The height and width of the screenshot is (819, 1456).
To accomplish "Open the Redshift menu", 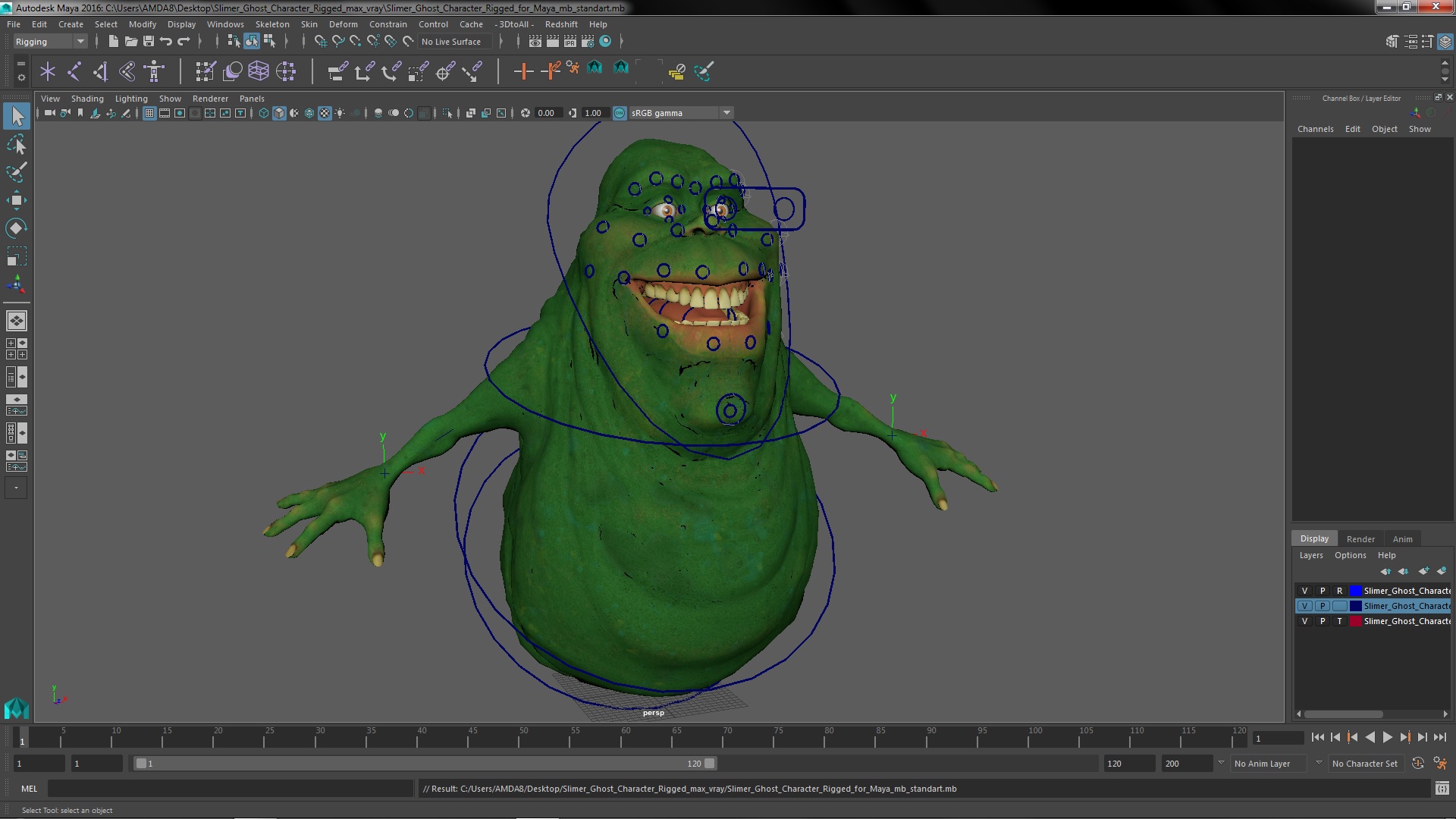I will click(561, 24).
